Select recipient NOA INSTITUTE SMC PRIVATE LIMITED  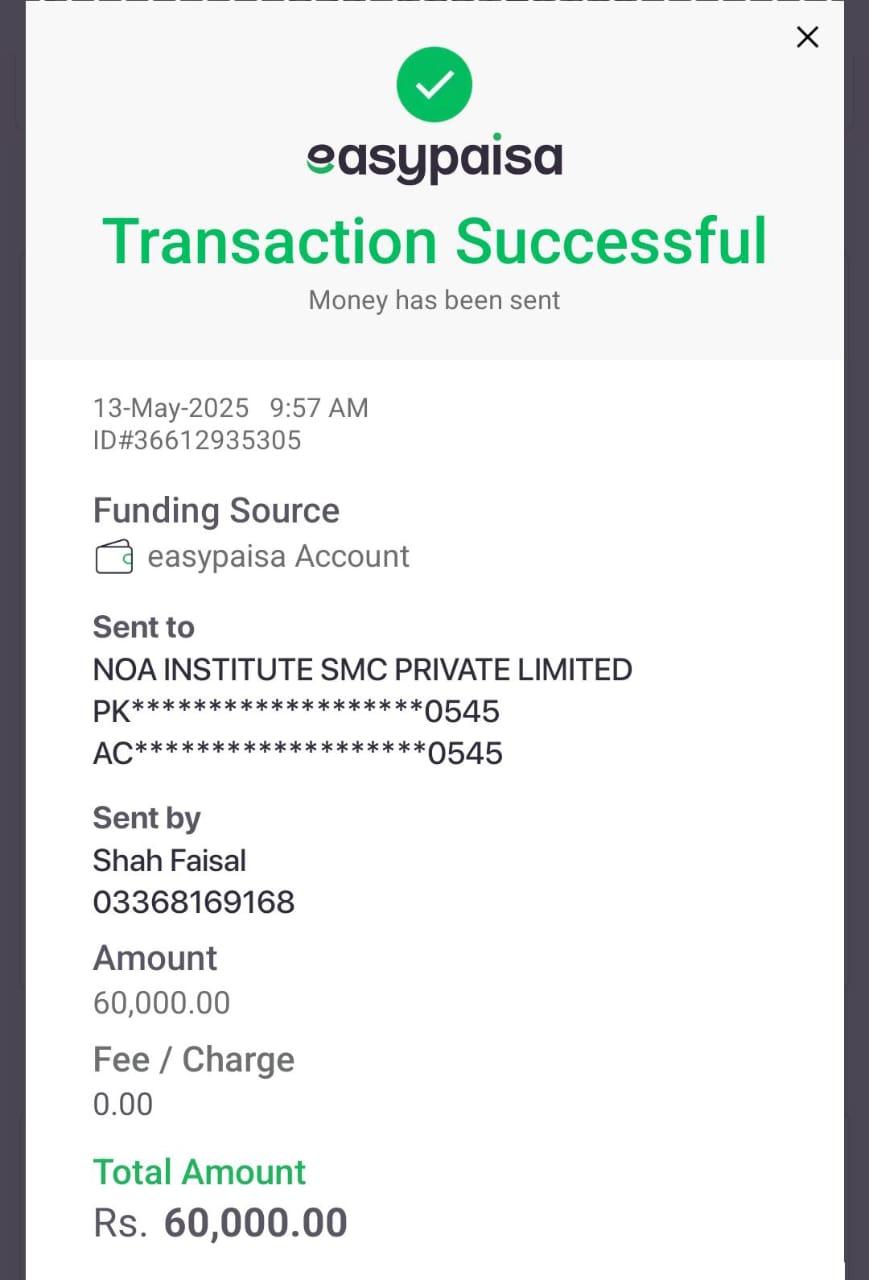click(362, 669)
